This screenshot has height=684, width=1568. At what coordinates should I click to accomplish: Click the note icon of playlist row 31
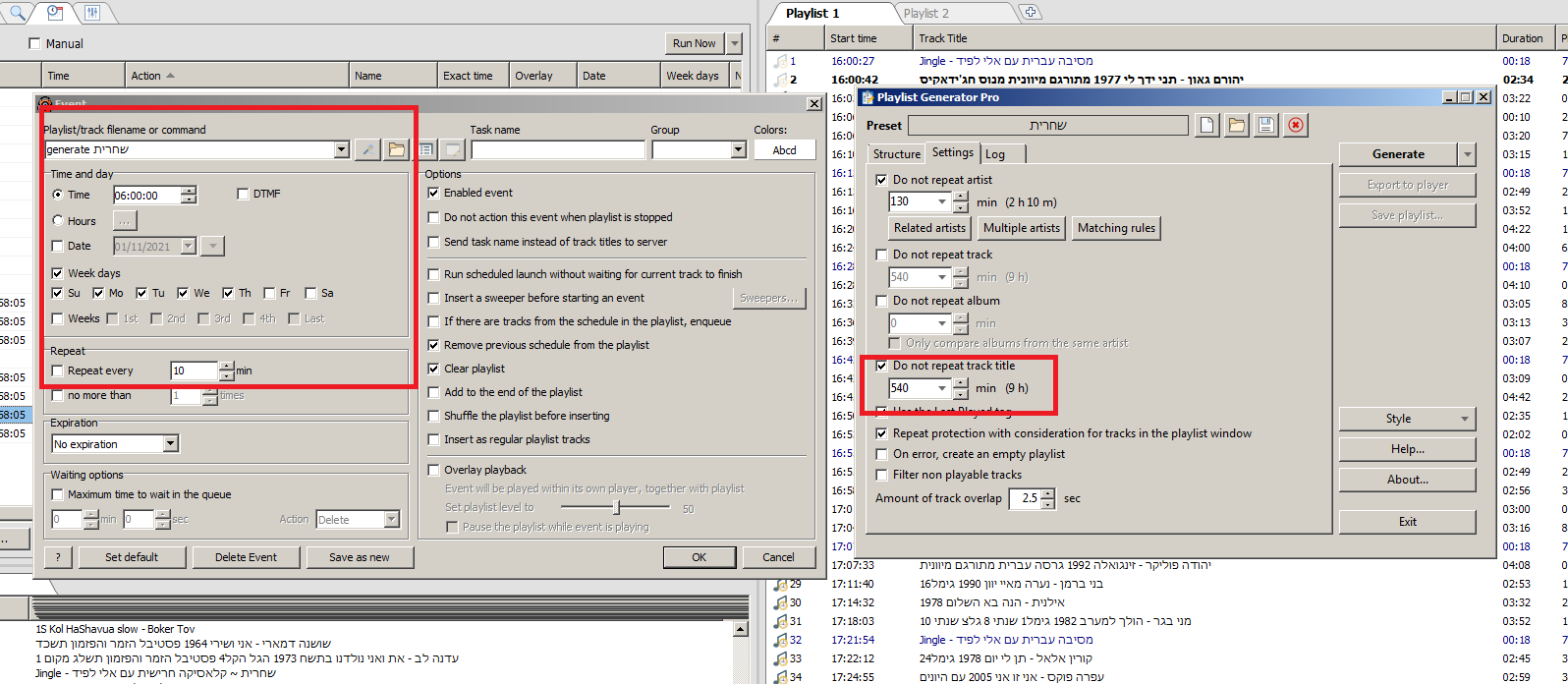pos(781,621)
